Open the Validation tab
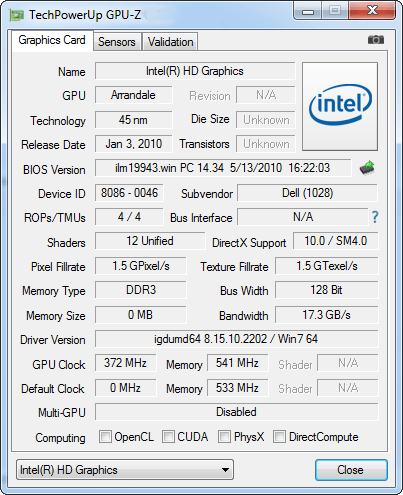 pyautogui.click(x=170, y=42)
